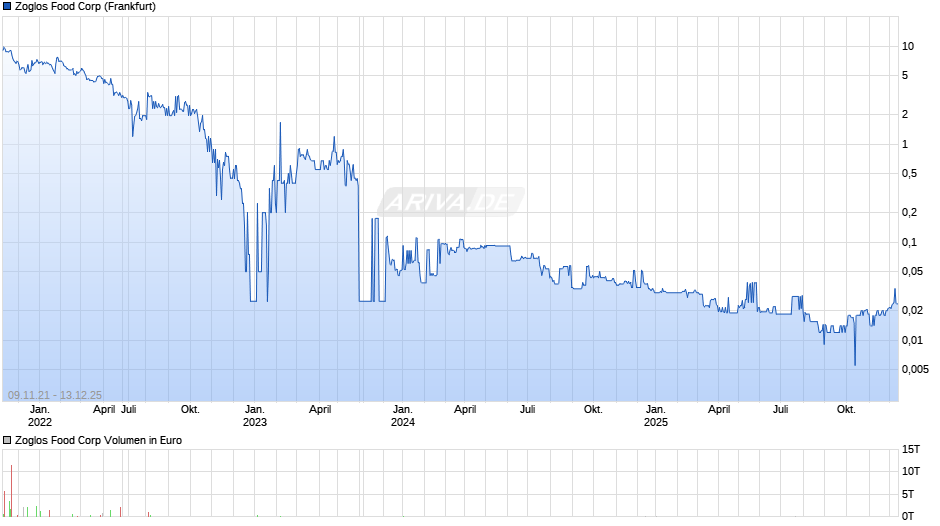Click the volume axis label '5T'
Viewport: 940px width, 526px height.
click(908, 494)
